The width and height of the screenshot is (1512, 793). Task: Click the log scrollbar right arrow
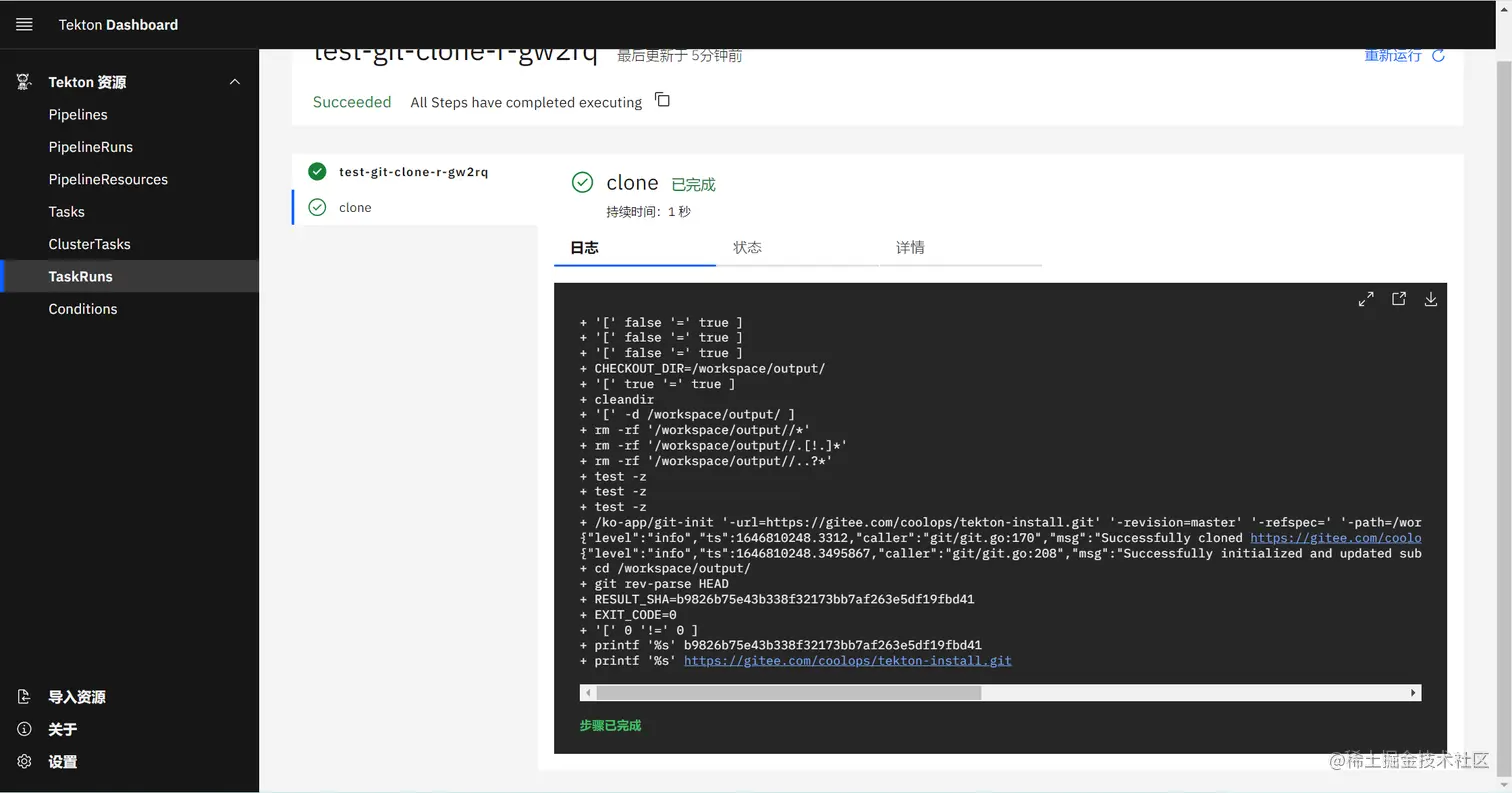1413,693
